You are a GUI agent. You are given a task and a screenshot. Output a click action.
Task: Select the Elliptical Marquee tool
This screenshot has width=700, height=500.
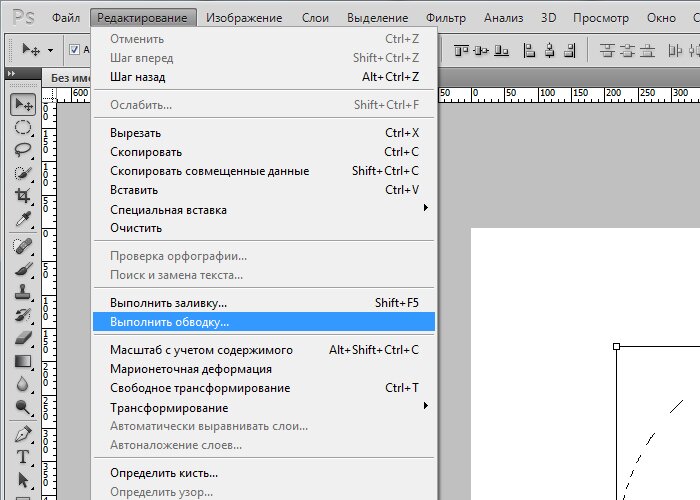pos(23,127)
